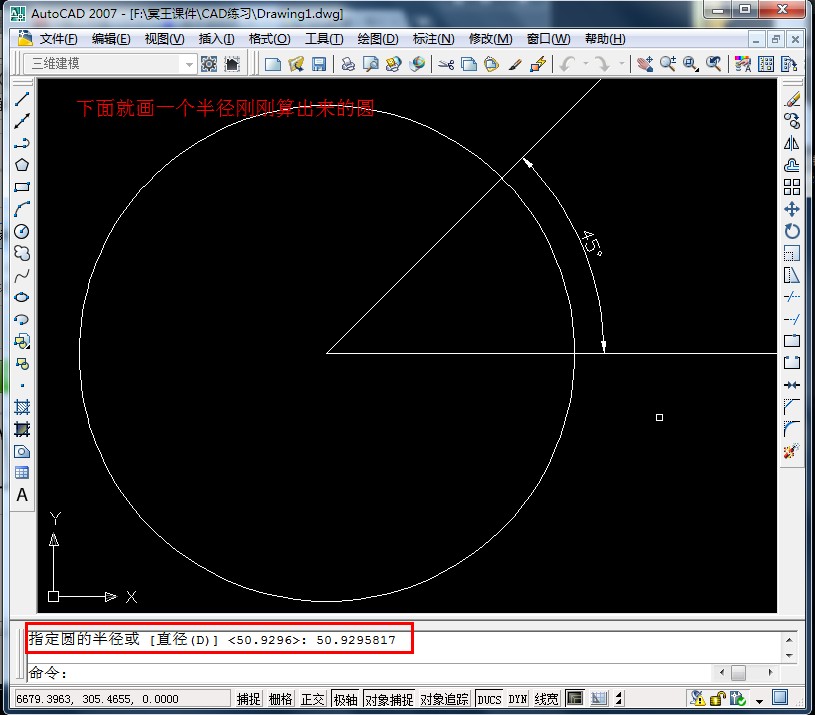The image size is (815, 715).
Task: Choose the Polygon tool
Action: pos(22,165)
